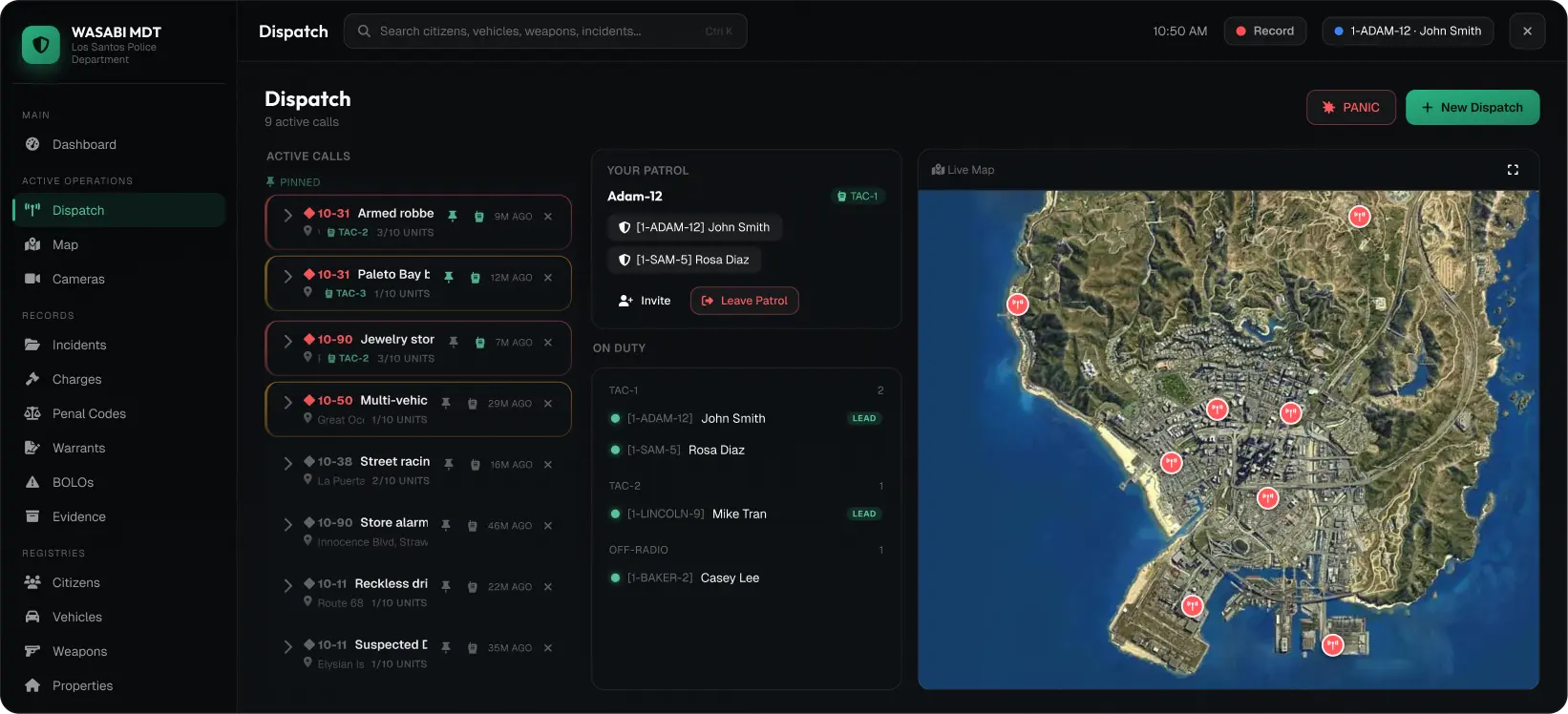Trigger the PANIC button
This screenshot has width=1568, height=714.
1351,108
